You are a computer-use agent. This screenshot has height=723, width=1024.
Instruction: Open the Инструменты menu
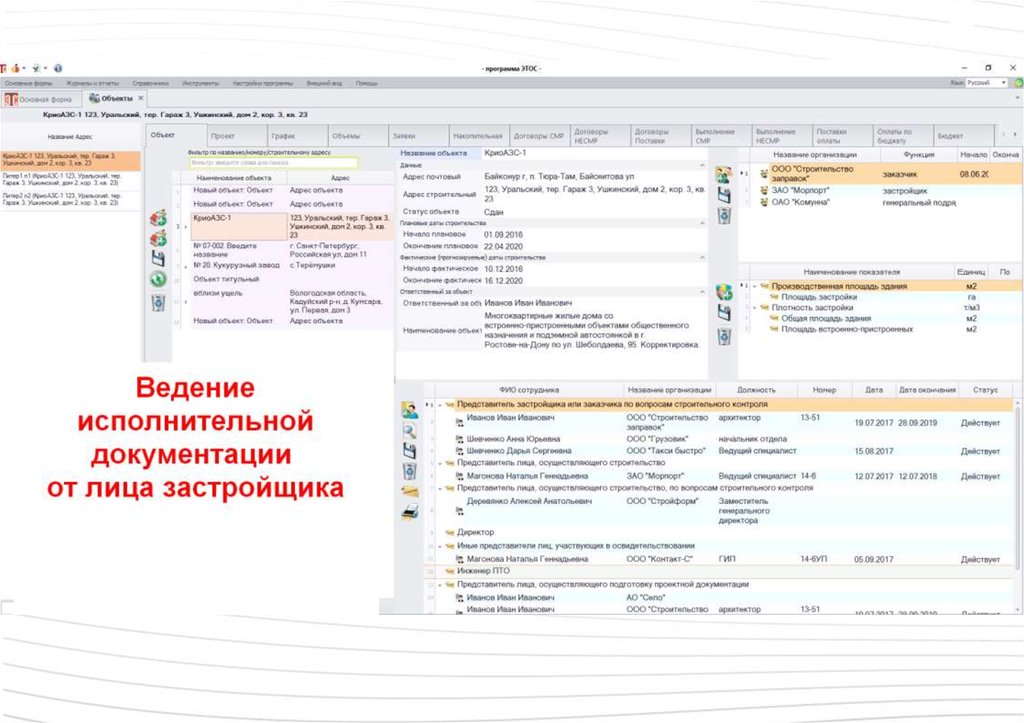pos(200,84)
